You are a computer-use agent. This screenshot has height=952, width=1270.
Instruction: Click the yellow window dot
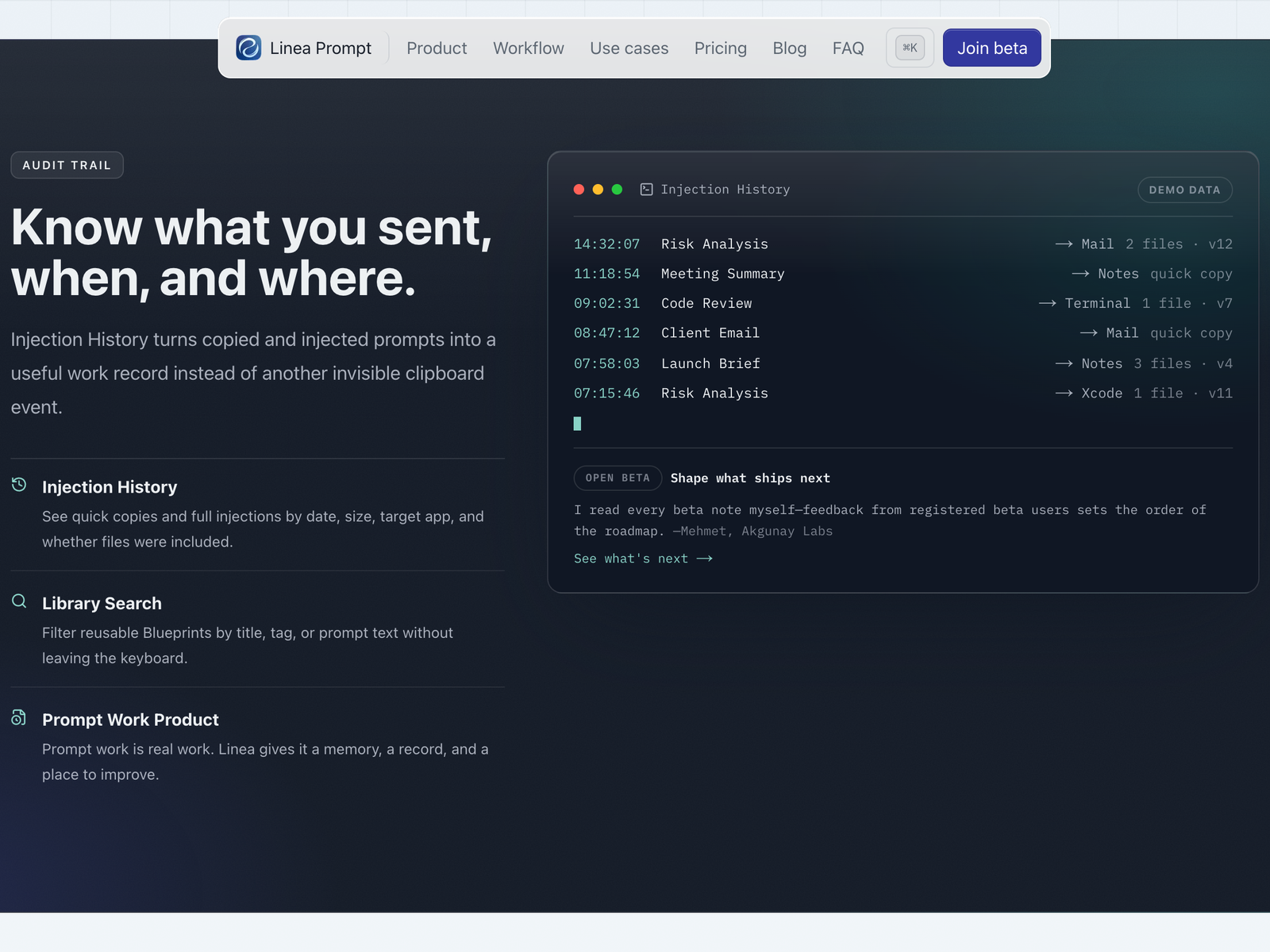(x=598, y=190)
